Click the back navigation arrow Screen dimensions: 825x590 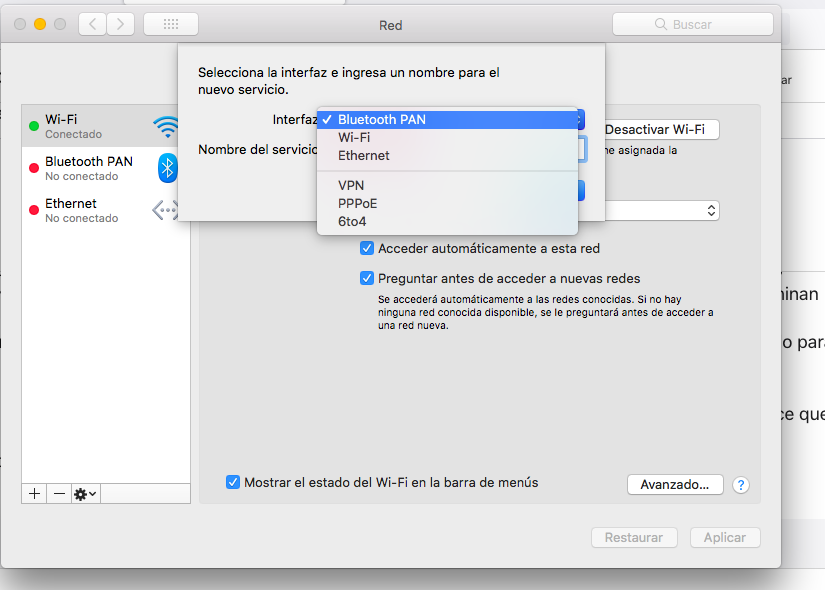pyautogui.click(x=93, y=24)
